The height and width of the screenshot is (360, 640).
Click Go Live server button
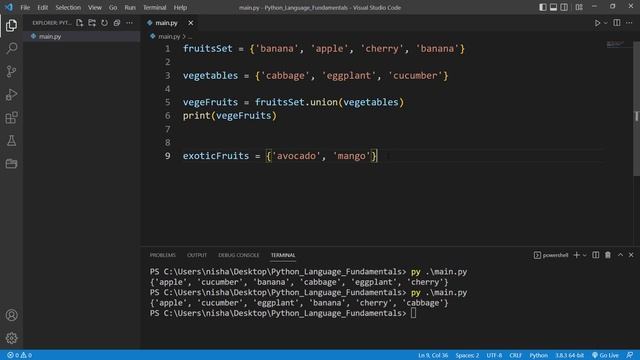pyautogui.click(x=605, y=355)
